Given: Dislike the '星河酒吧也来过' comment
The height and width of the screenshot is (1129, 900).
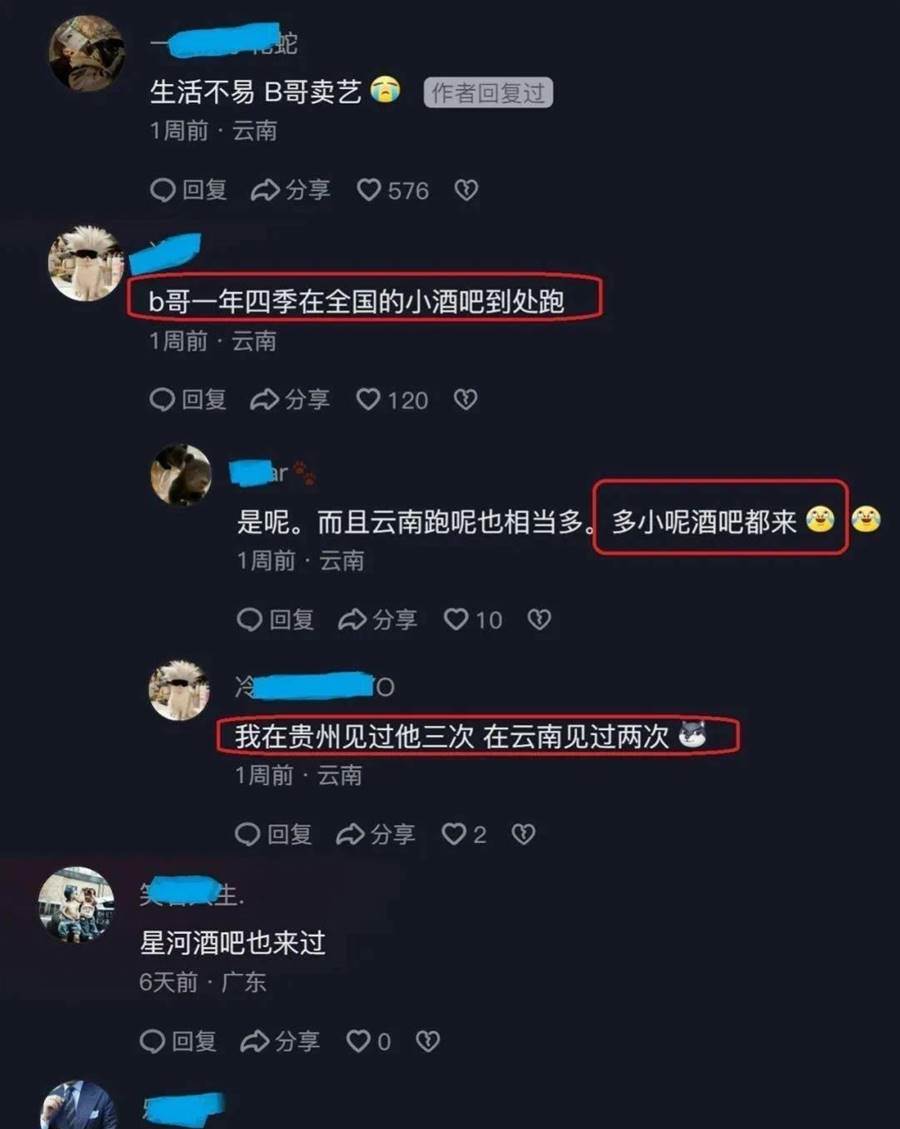Looking at the screenshot, I should click(428, 1041).
